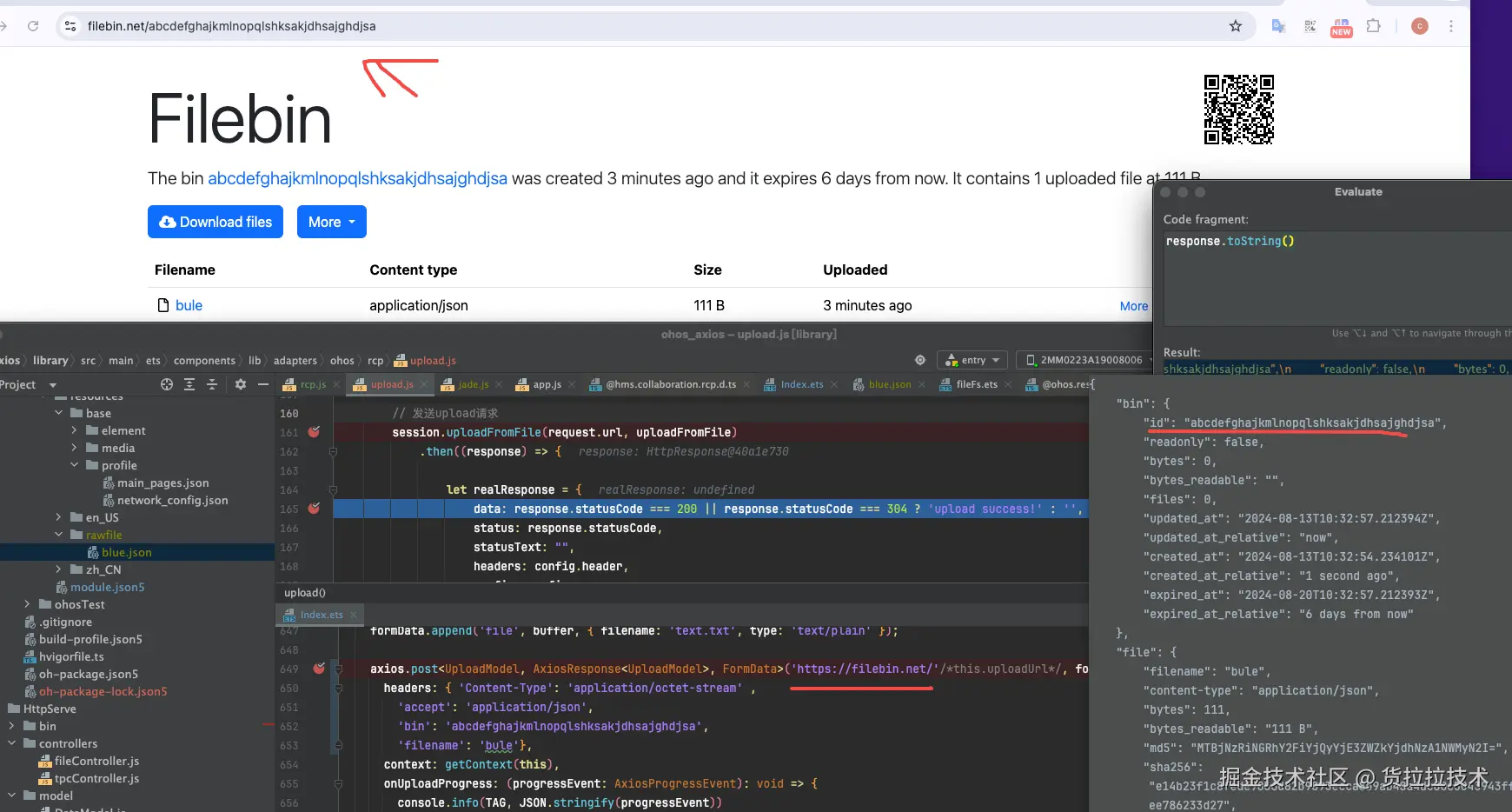Expand the ohosTest folder
This screenshot has width=1512, height=812.
point(28,604)
